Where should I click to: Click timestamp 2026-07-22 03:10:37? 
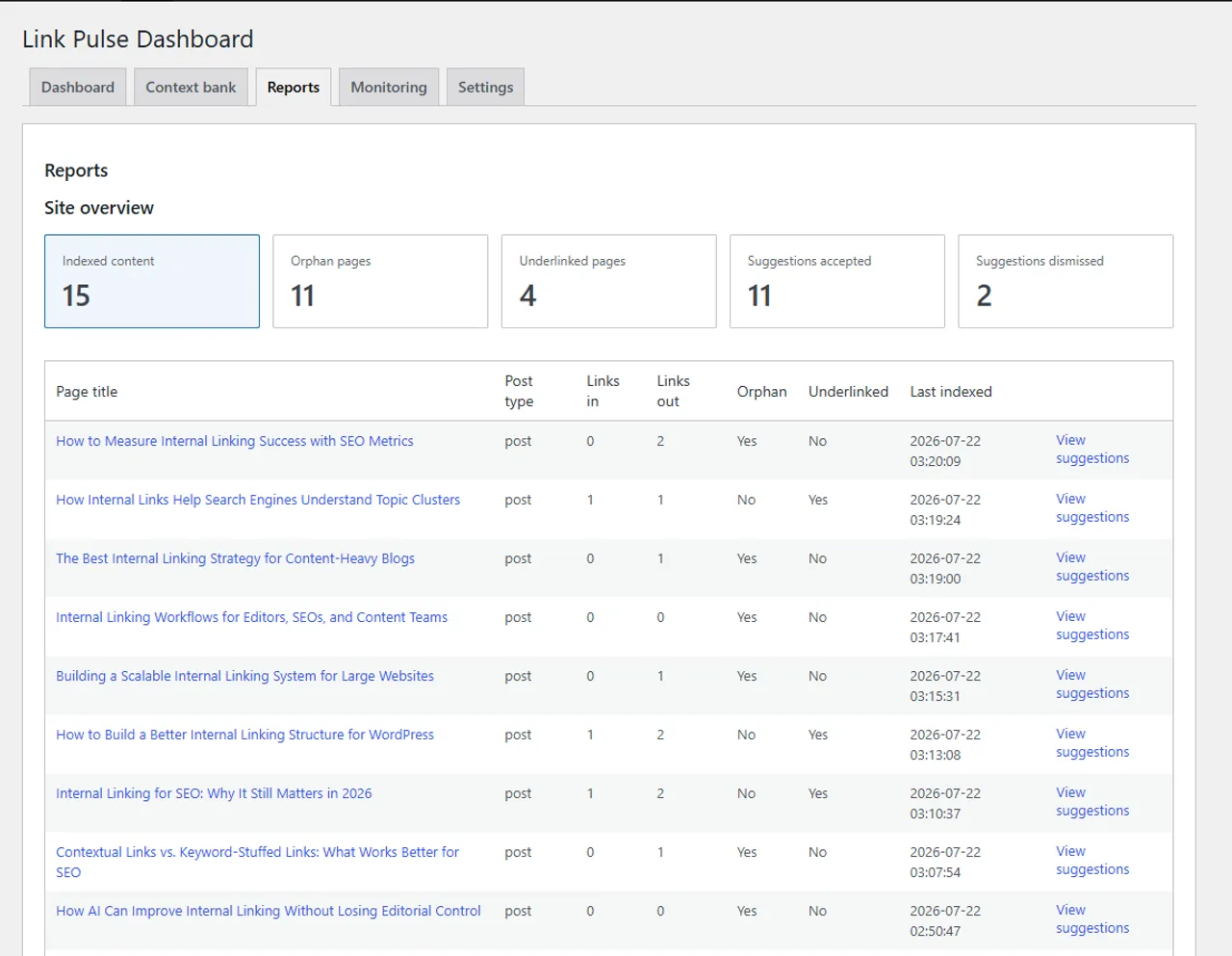pyautogui.click(x=945, y=803)
